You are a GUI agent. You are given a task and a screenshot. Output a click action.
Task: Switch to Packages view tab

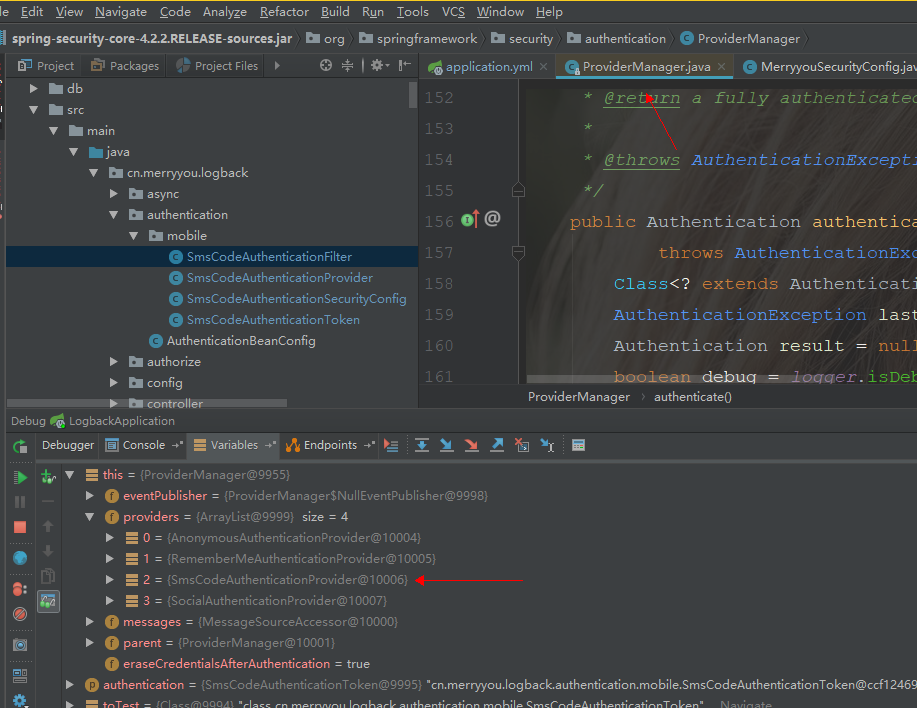click(125, 65)
